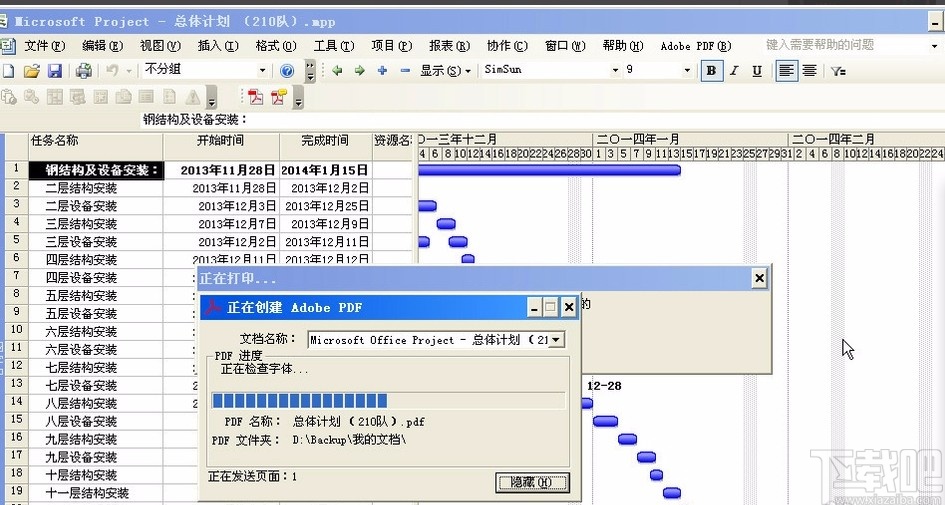This screenshot has height=505, width=945.
Task: Open a file with the folder icon
Action: pos(31,71)
